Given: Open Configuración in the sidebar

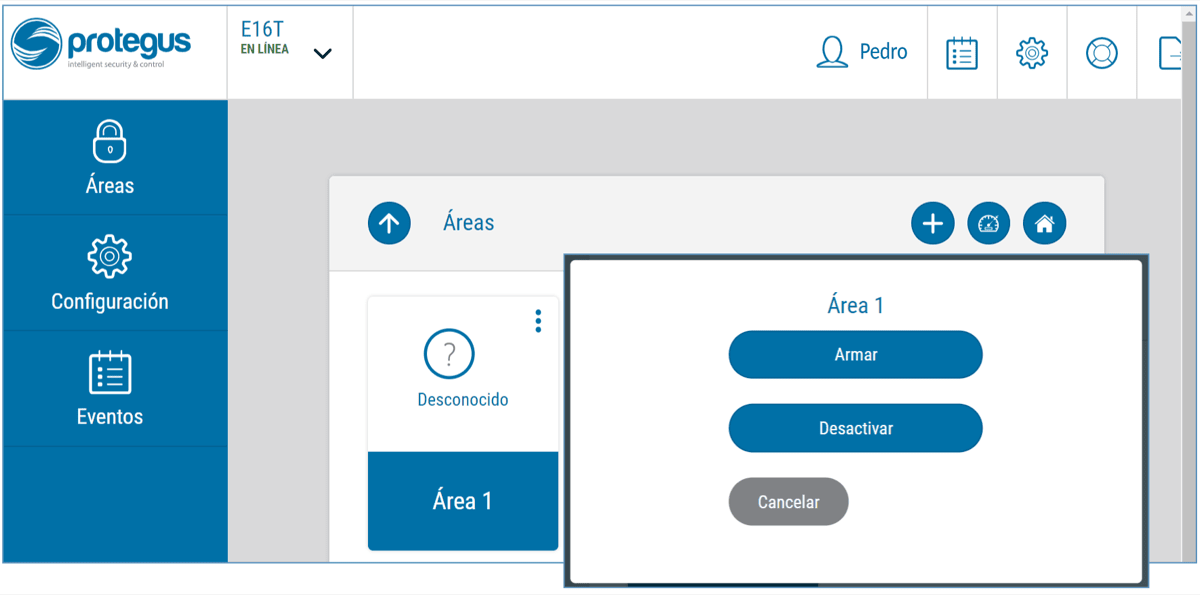Looking at the screenshot, I should [x=110, y=273].
